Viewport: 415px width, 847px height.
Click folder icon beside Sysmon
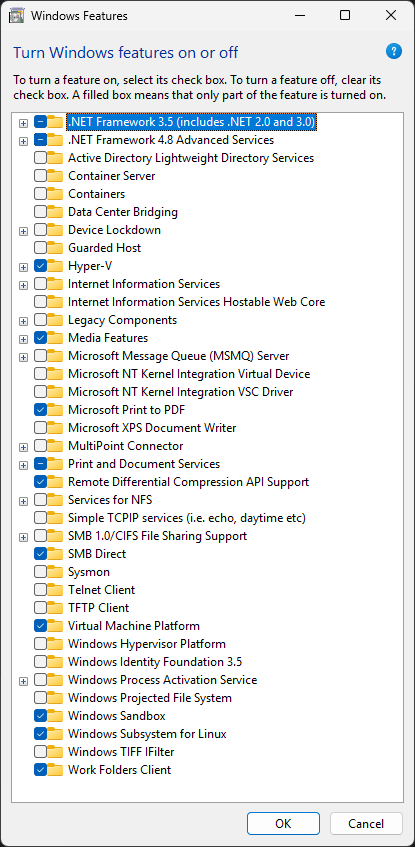[x=55, y=572]
